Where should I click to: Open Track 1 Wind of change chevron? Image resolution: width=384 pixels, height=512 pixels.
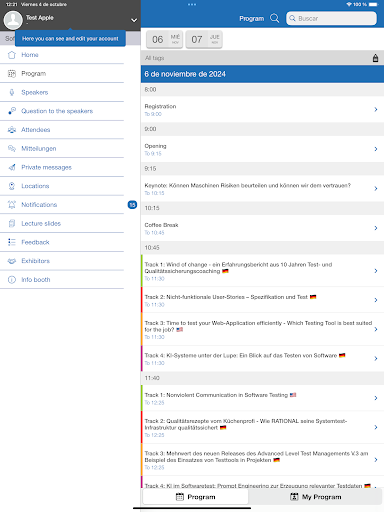click(x=376, y=271)
